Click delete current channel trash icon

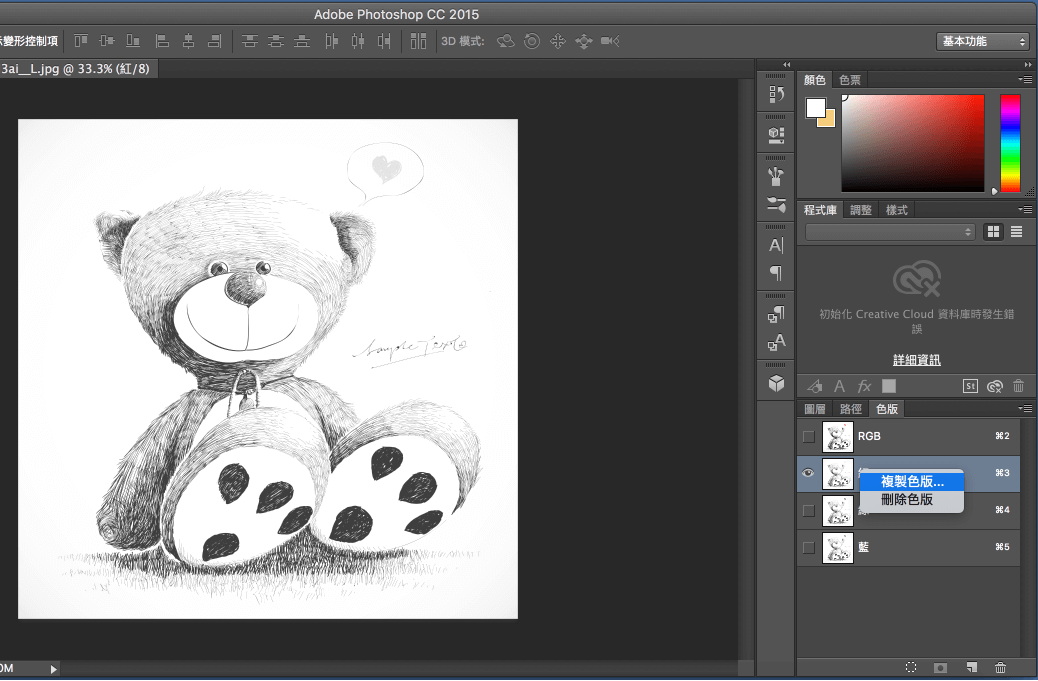click(1001, 667)
